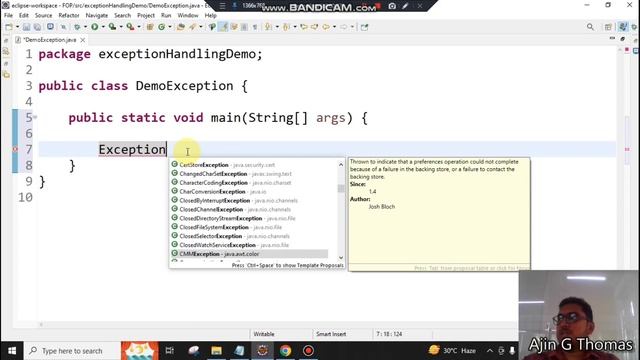The width and height of the screenshot is (640, 360).
Task: Click the Pin Editor toolbar icon
Action: click(x=364, y=27)
